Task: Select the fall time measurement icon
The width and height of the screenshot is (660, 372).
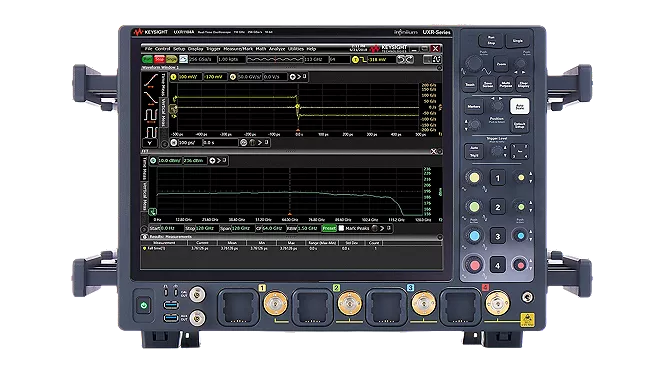Action: (151, 98)
